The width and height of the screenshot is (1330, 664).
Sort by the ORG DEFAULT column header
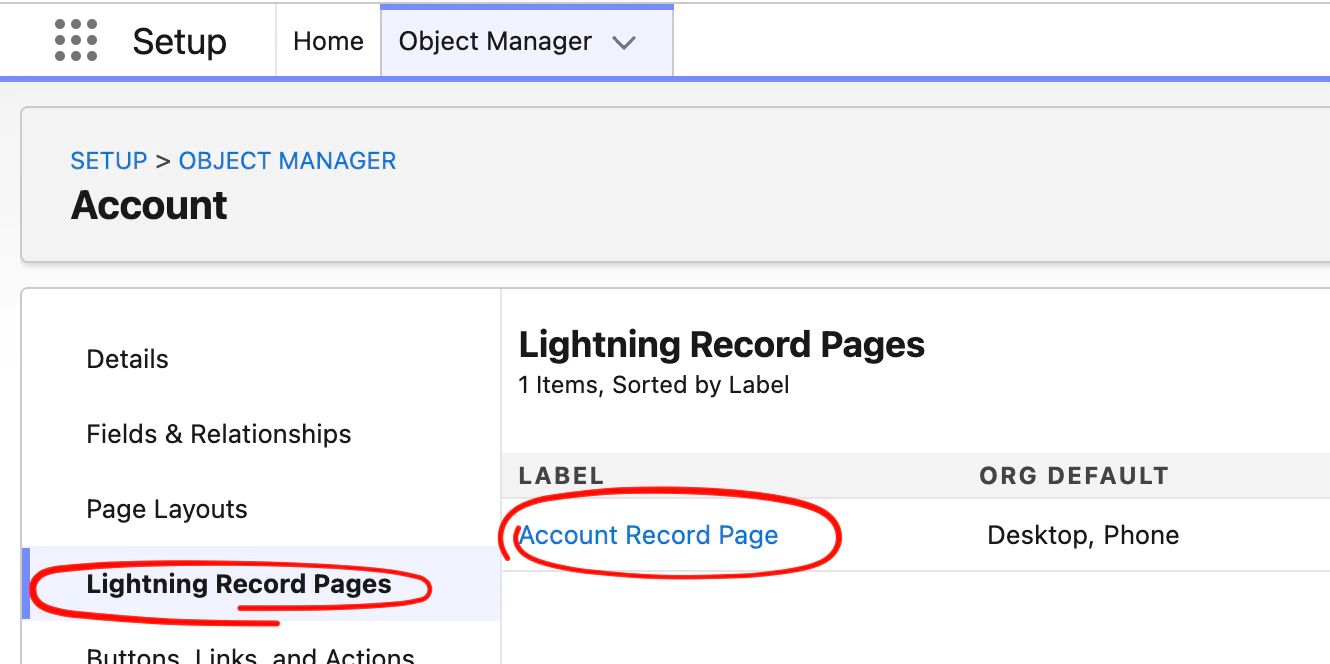click(1074, 476)
